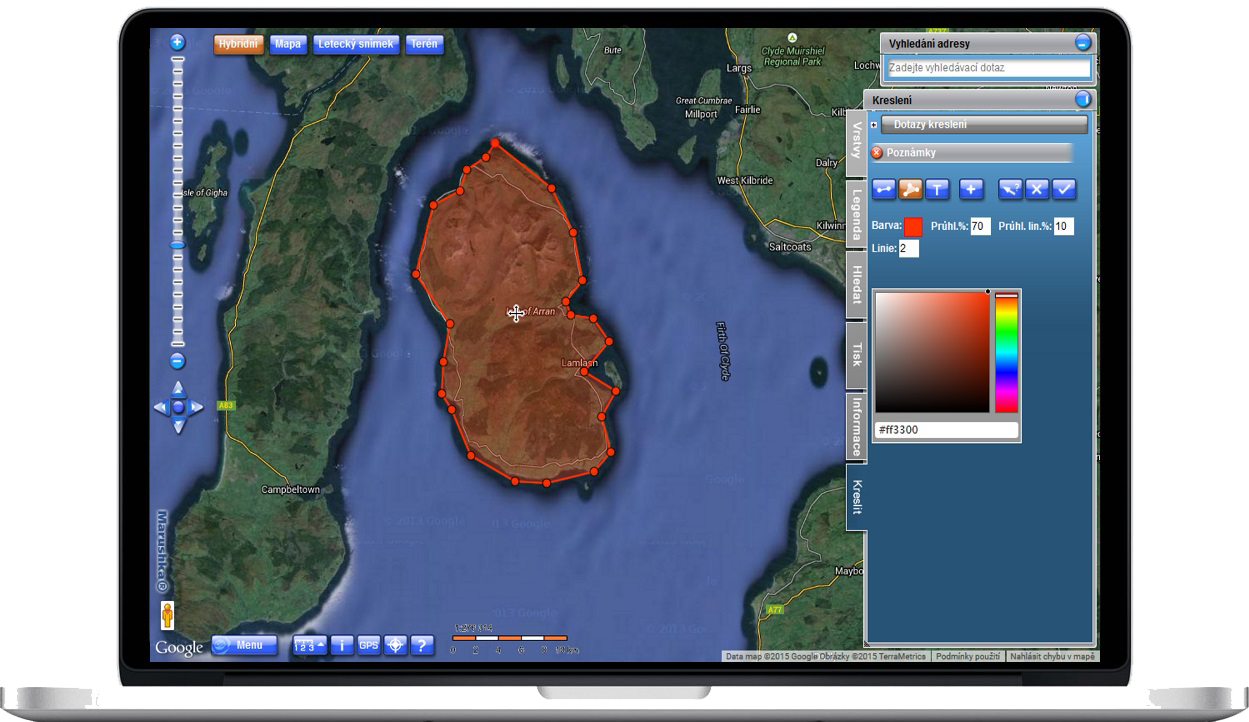The height and width of the screenshot is (722, 1249).
Task: Open the Hledat side tab
Action: (856, 285)
